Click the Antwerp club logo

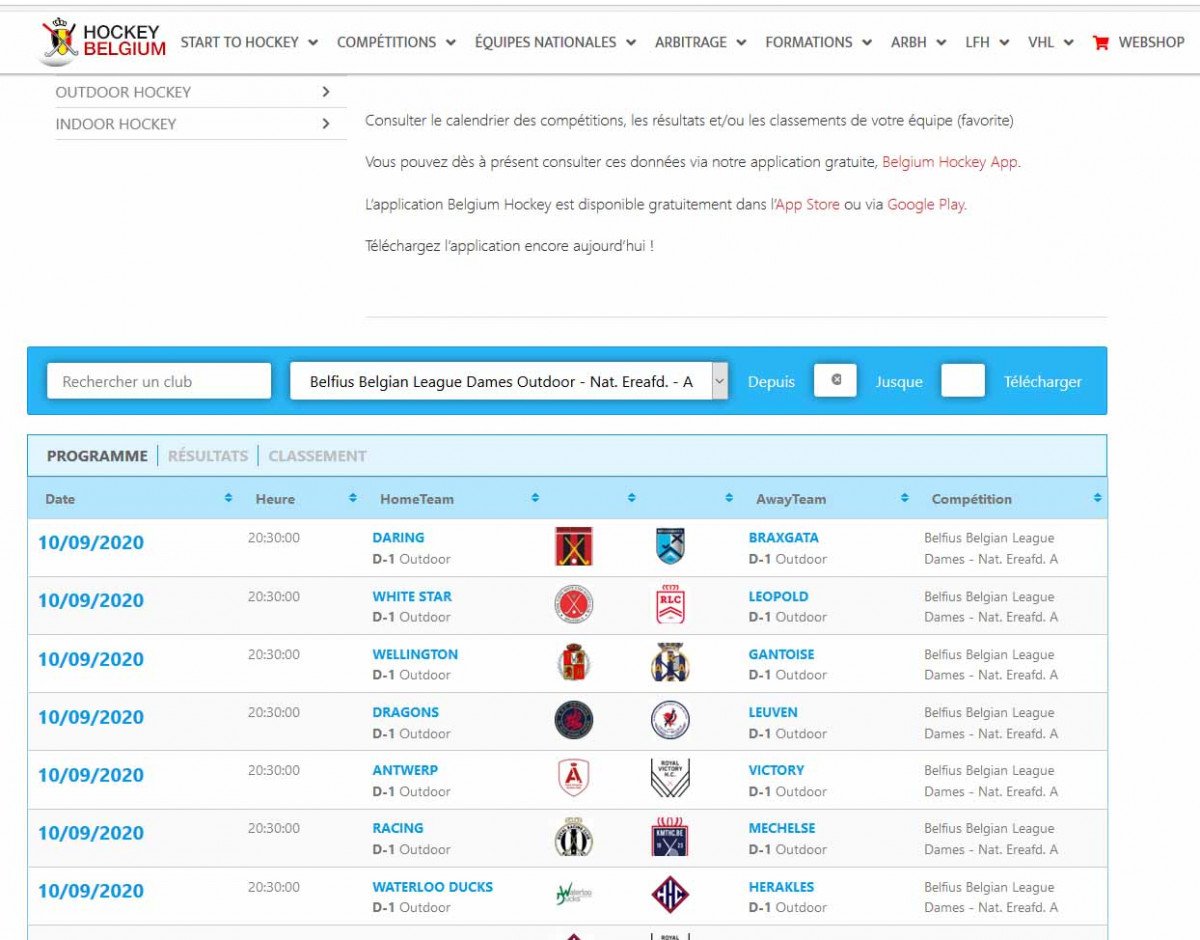point(574,778)
